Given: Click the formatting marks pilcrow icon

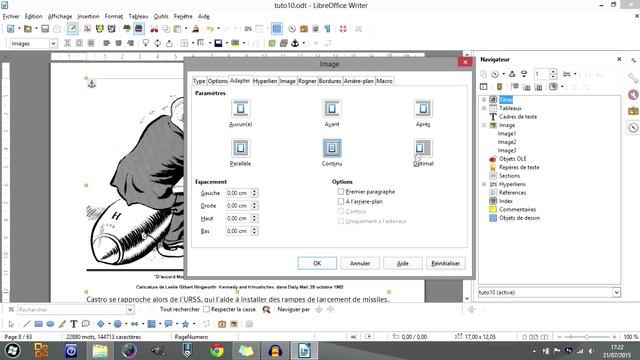Looking at the screenshot, I should (327, 29).
